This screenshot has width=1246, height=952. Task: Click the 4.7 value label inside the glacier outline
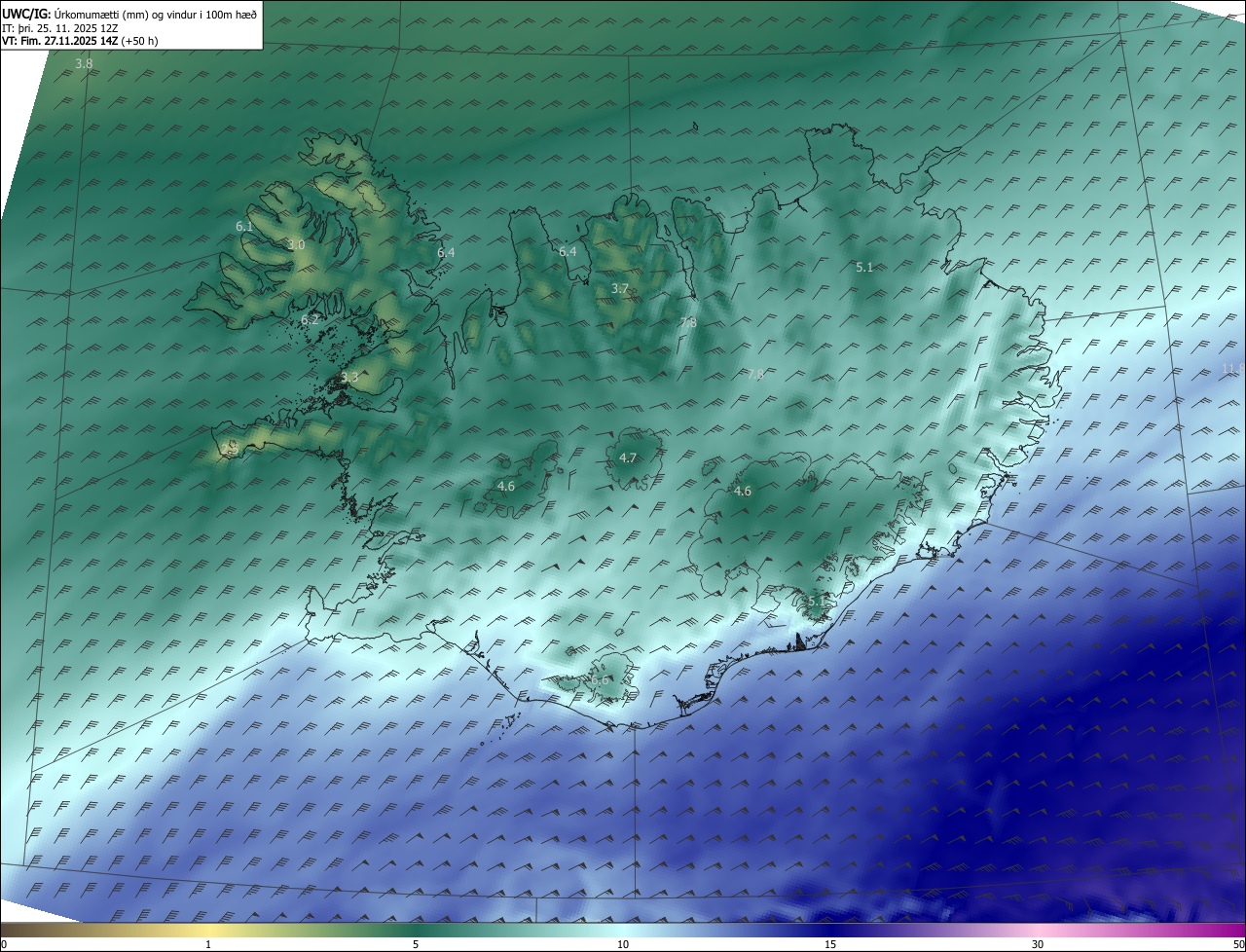click(628, 458)
